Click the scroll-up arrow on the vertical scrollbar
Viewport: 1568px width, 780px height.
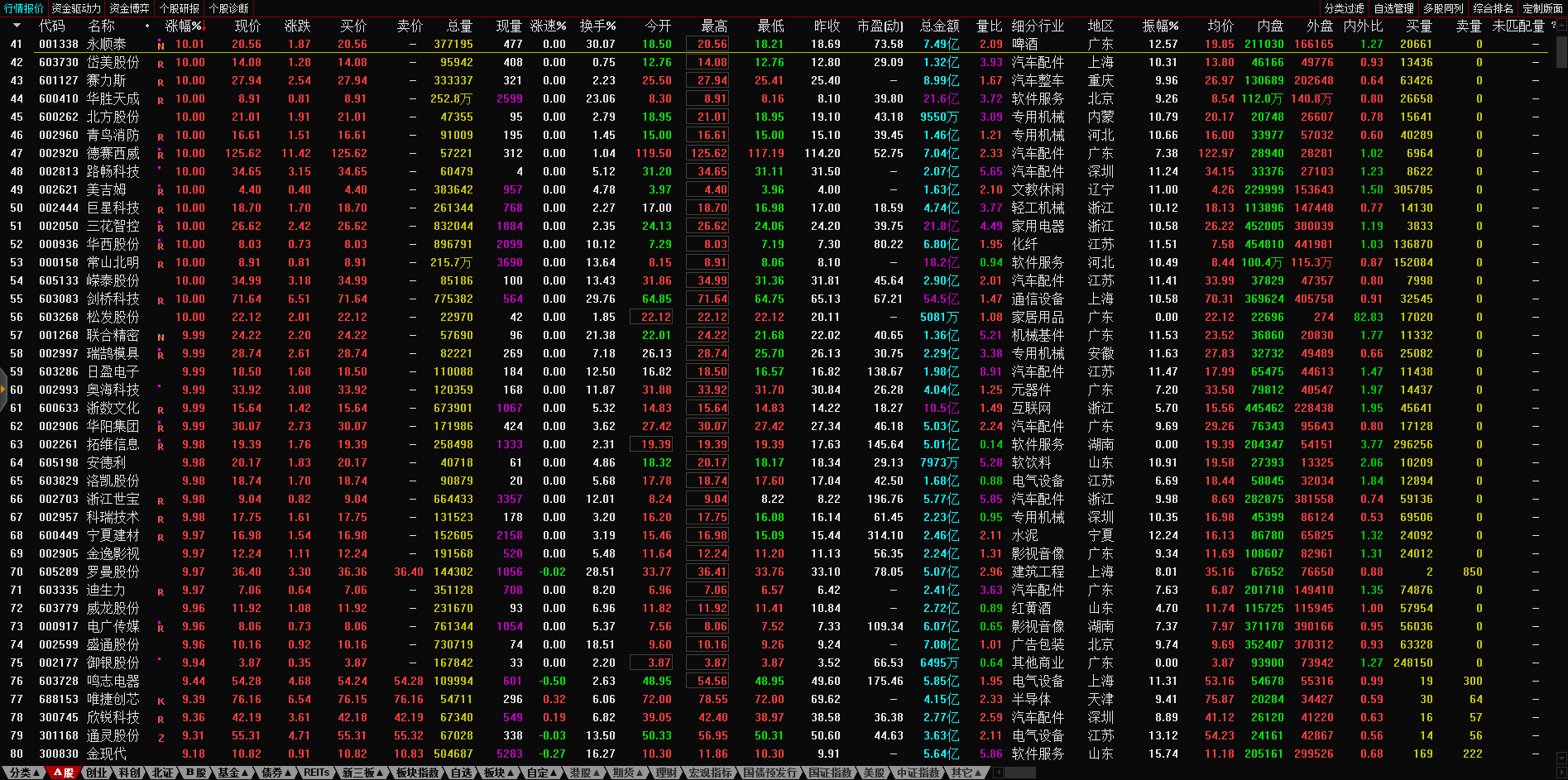[x=1561, y=24]
